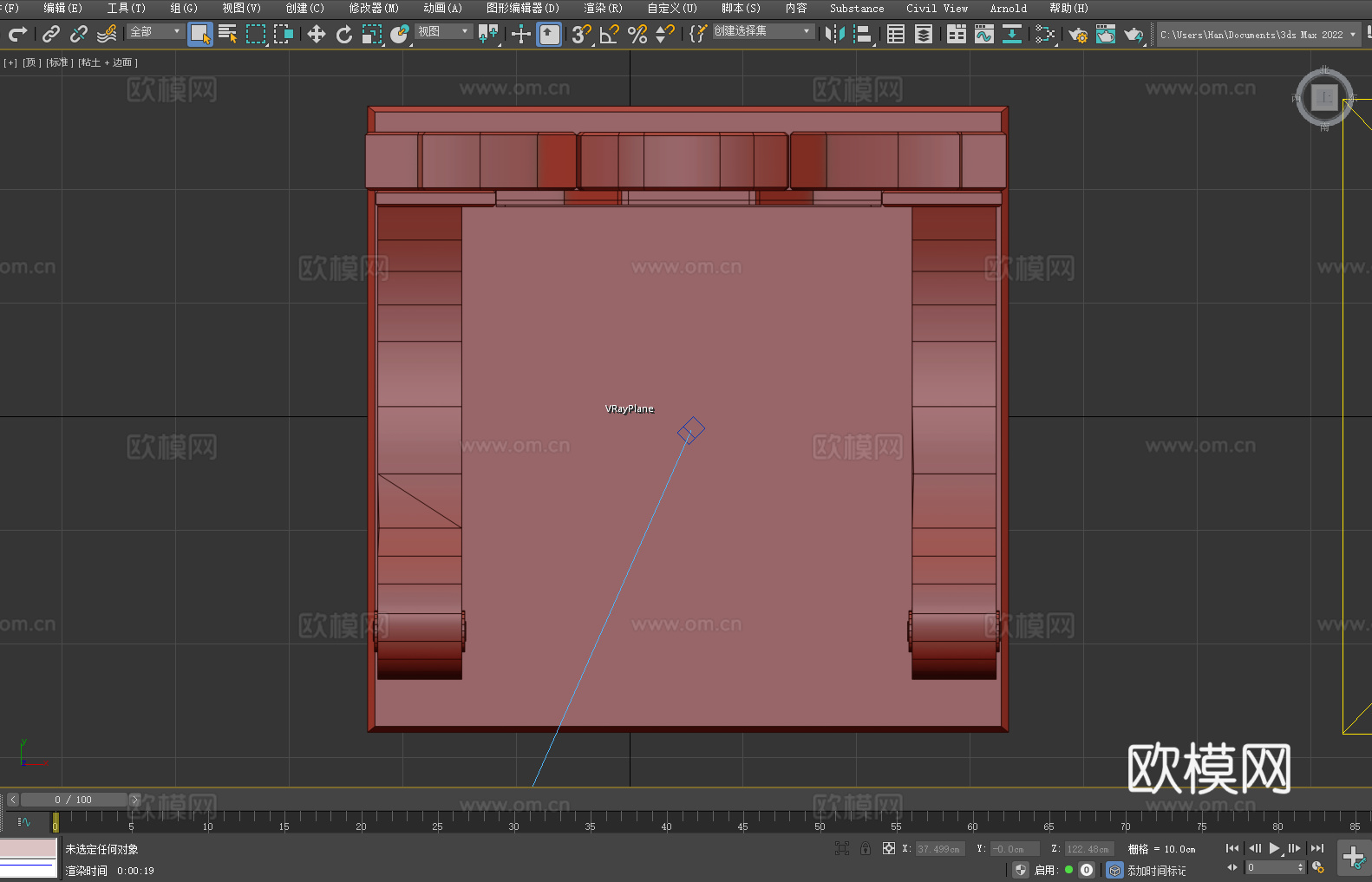1372x882 pixels.
Task: Click the Redo arrow icon
Action: click(x=17, y=34)
